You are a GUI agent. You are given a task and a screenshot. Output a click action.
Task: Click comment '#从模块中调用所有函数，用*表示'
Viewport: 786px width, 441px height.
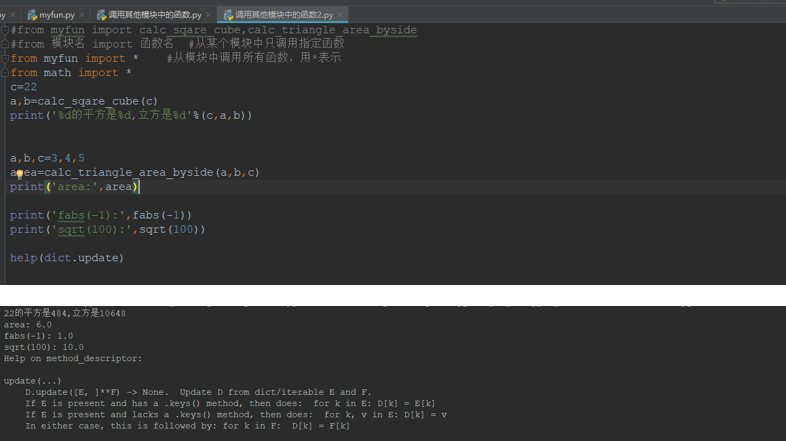pos(254,58)
